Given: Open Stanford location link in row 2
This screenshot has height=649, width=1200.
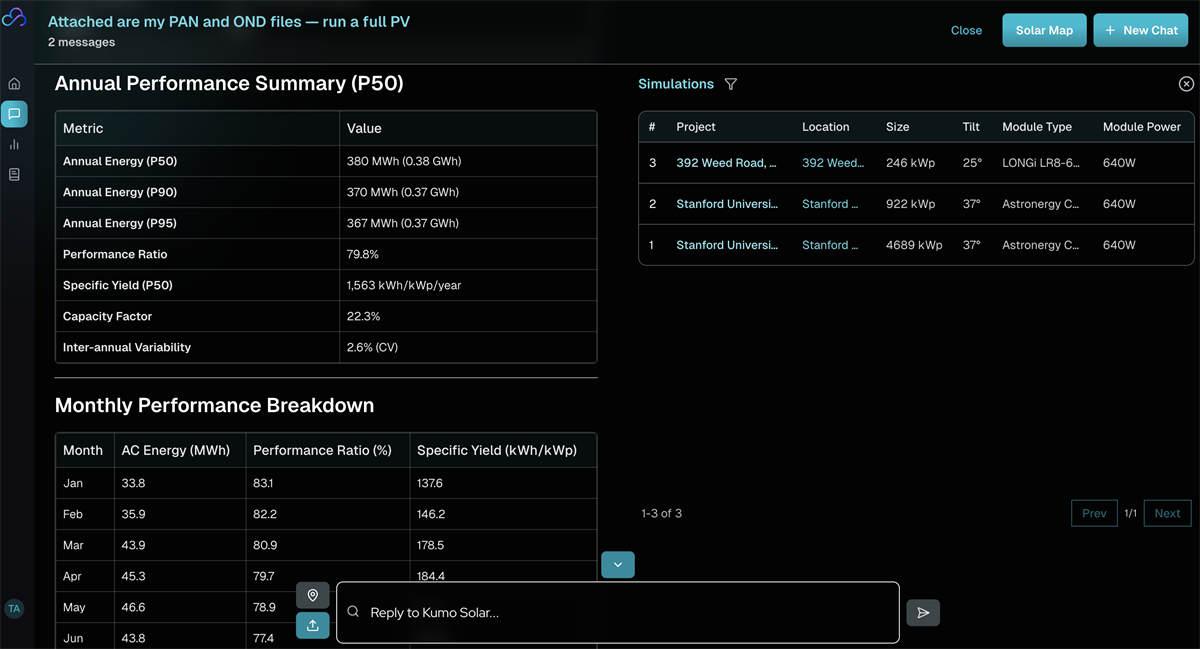Looking at the screenshot, I should pos(830,204).
